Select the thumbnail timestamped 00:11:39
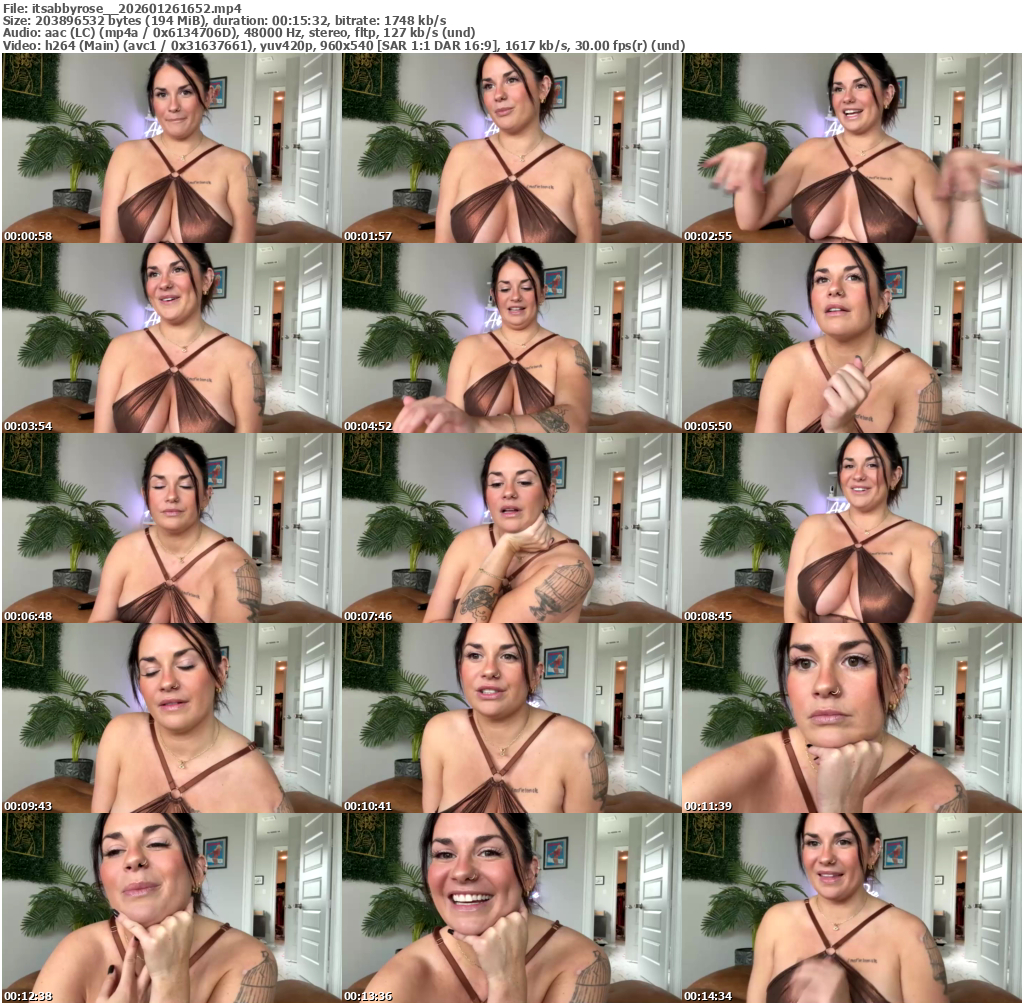The height and width of the screenshot is (1003, 1024). pos(852,718)
